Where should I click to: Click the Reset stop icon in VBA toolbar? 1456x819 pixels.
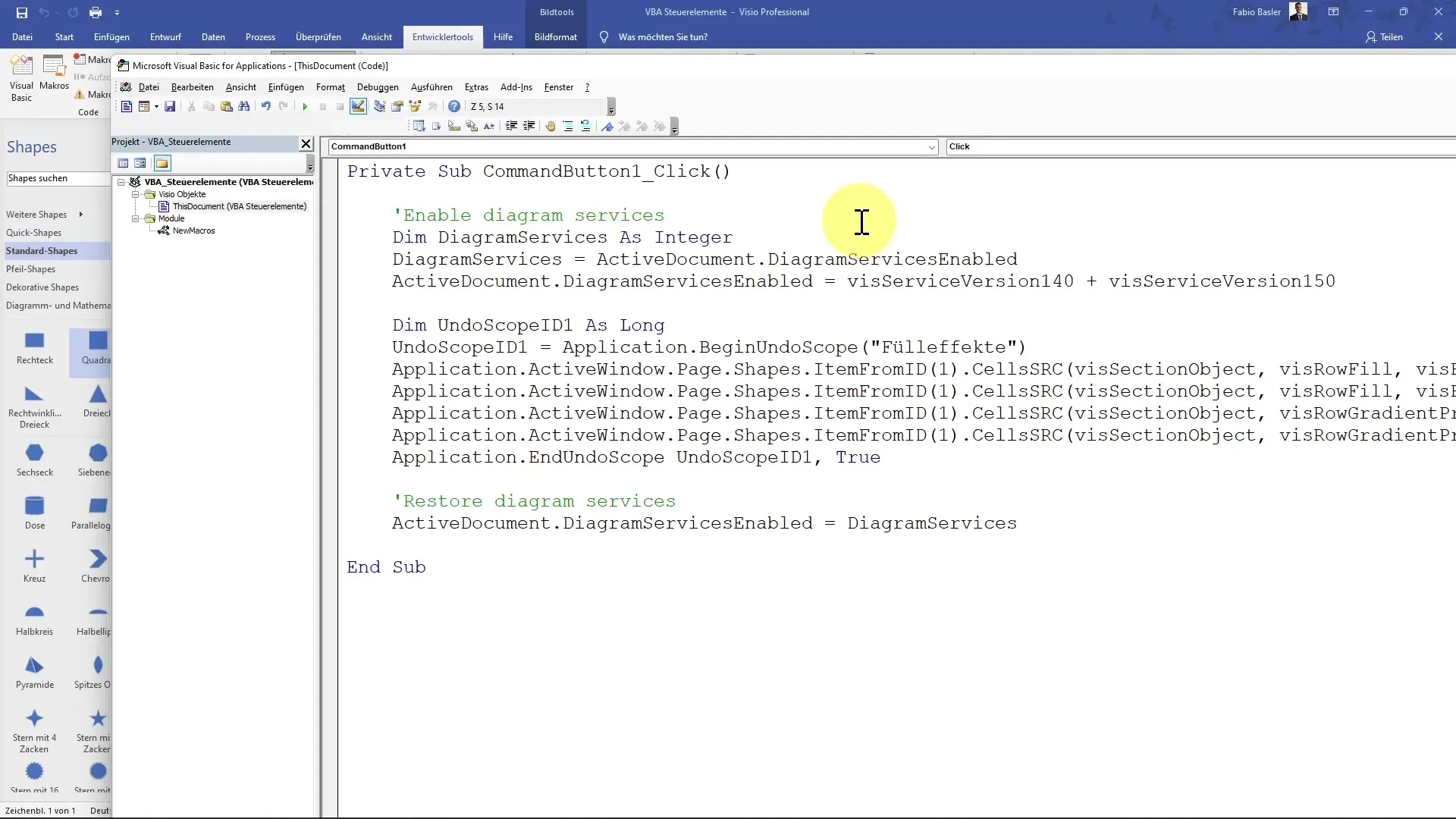(340, 106)
